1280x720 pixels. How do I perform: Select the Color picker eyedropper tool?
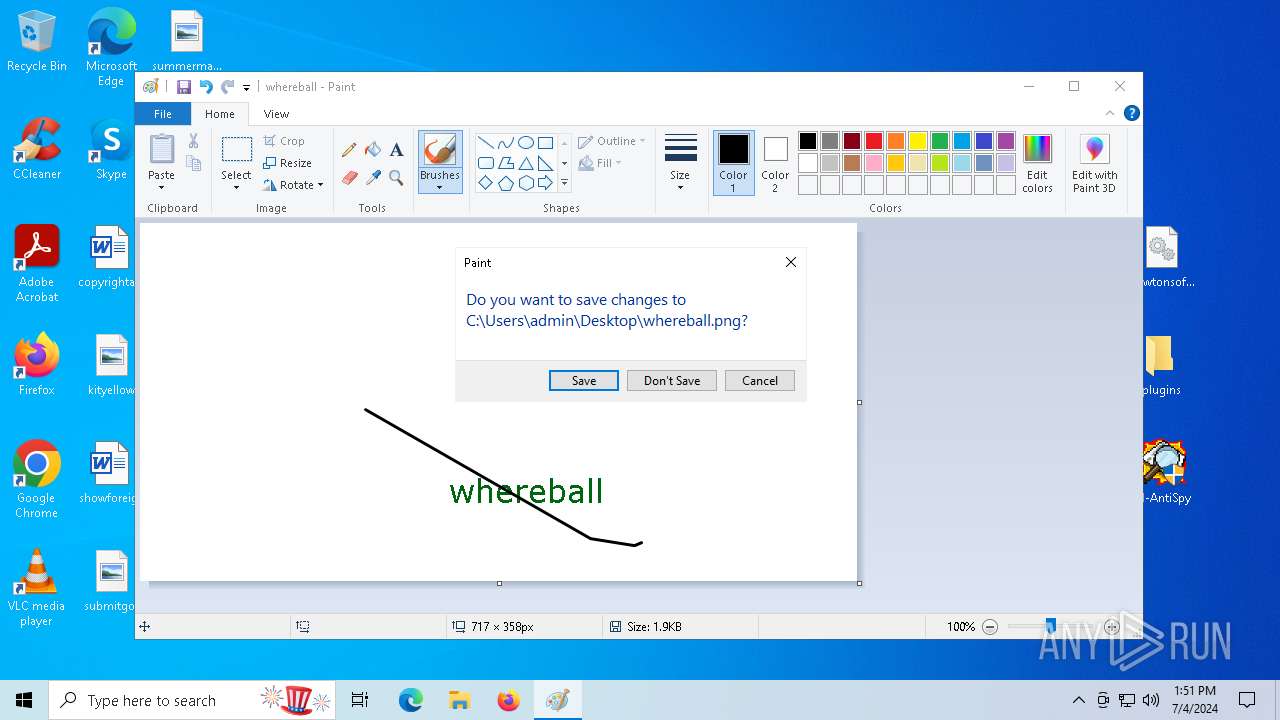(x=373, y=178)
